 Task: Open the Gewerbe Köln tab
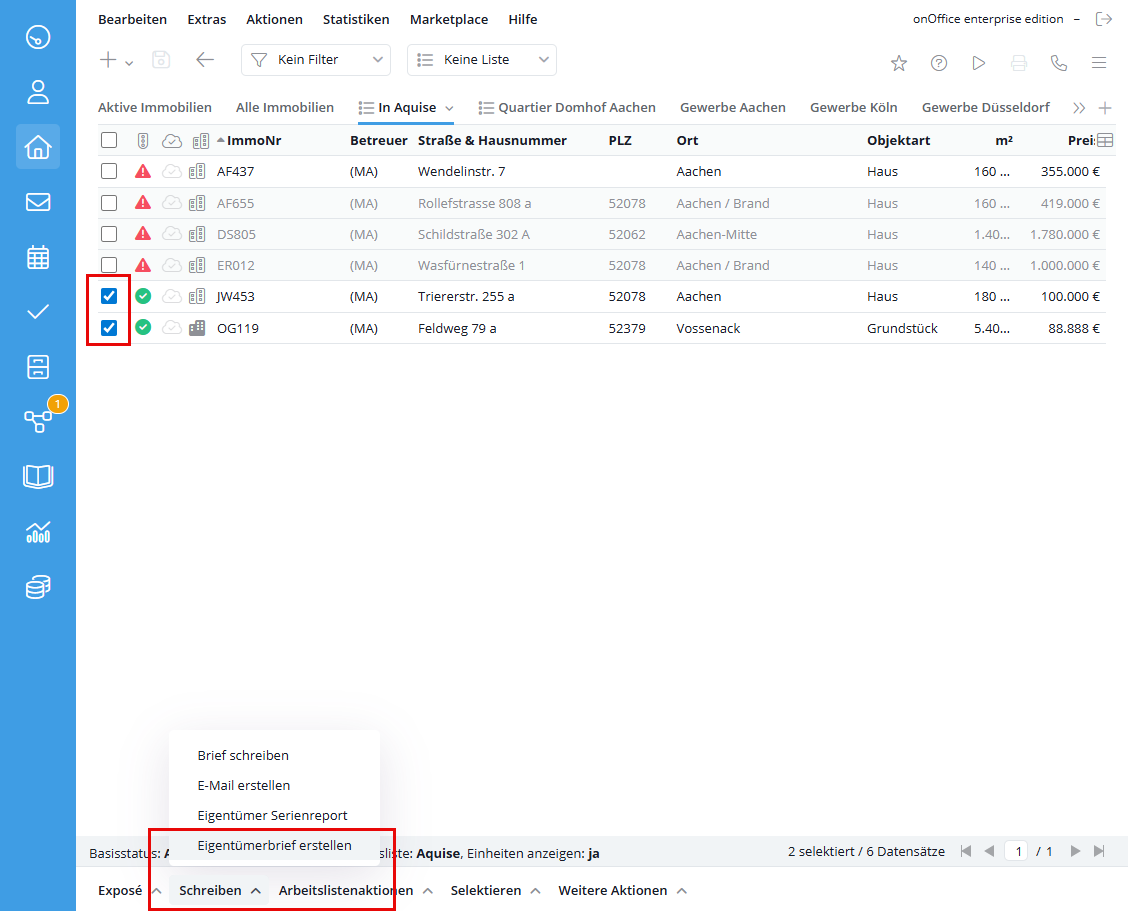click(853, 107)
